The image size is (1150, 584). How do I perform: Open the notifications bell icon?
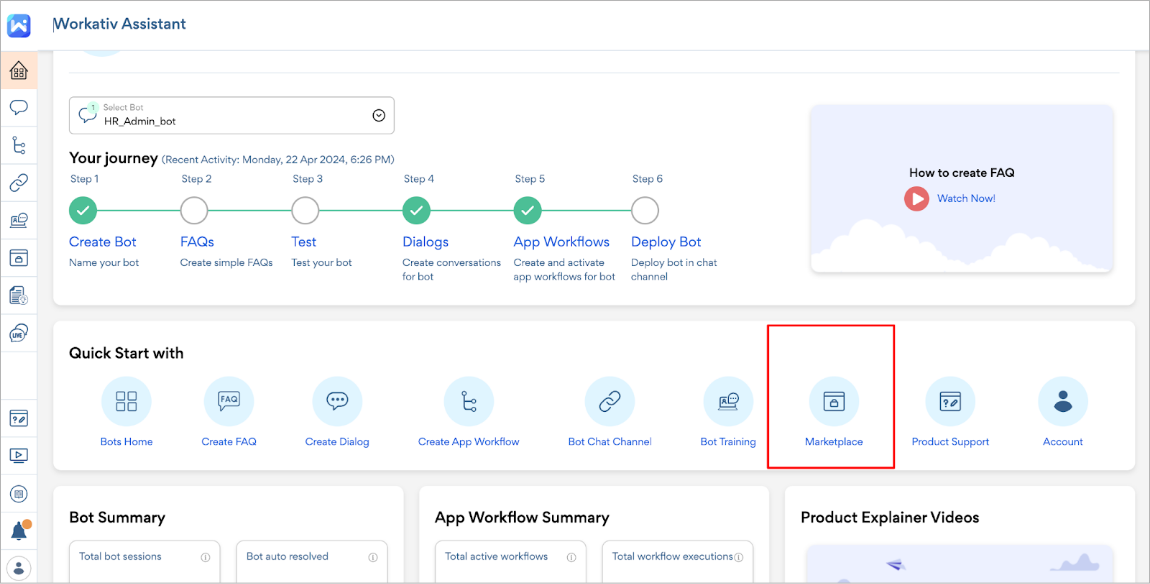coord(20,531)
